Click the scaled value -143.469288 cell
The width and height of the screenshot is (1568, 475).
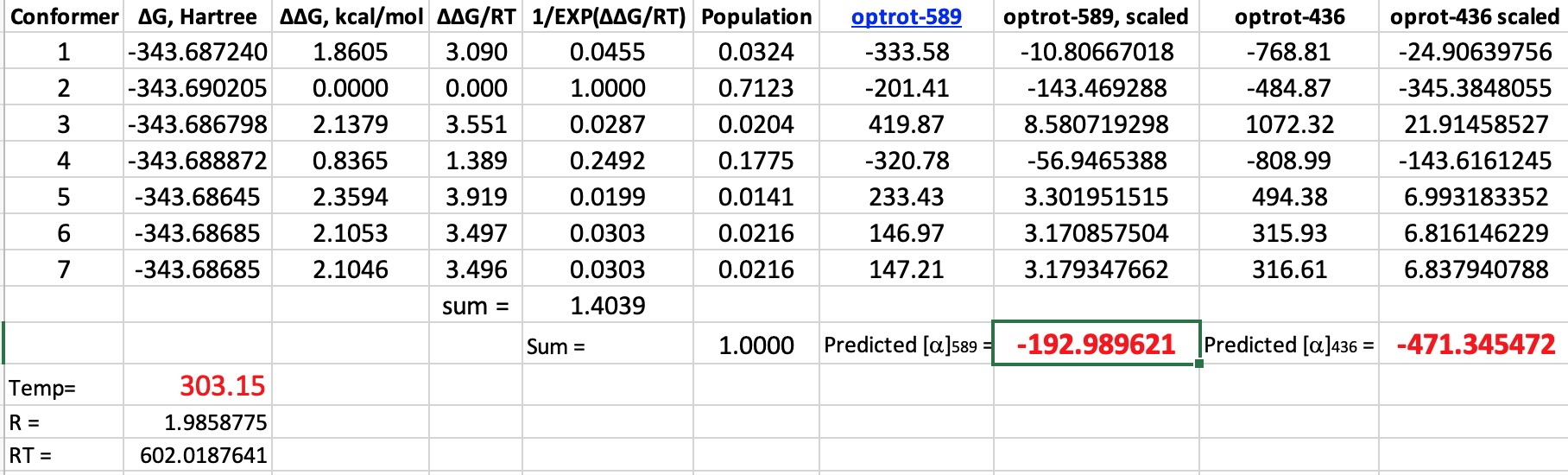(1096, 88)
